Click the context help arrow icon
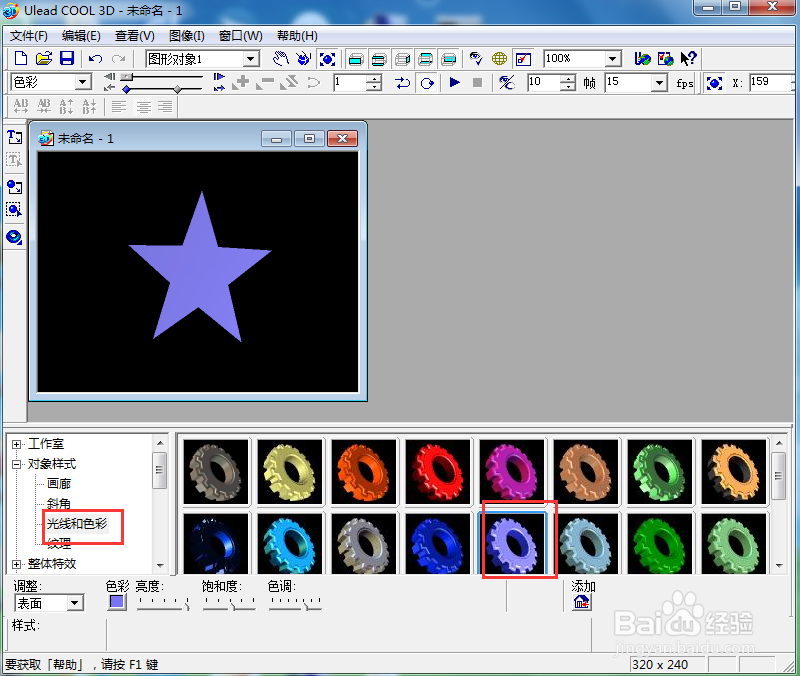 (688, 59)
